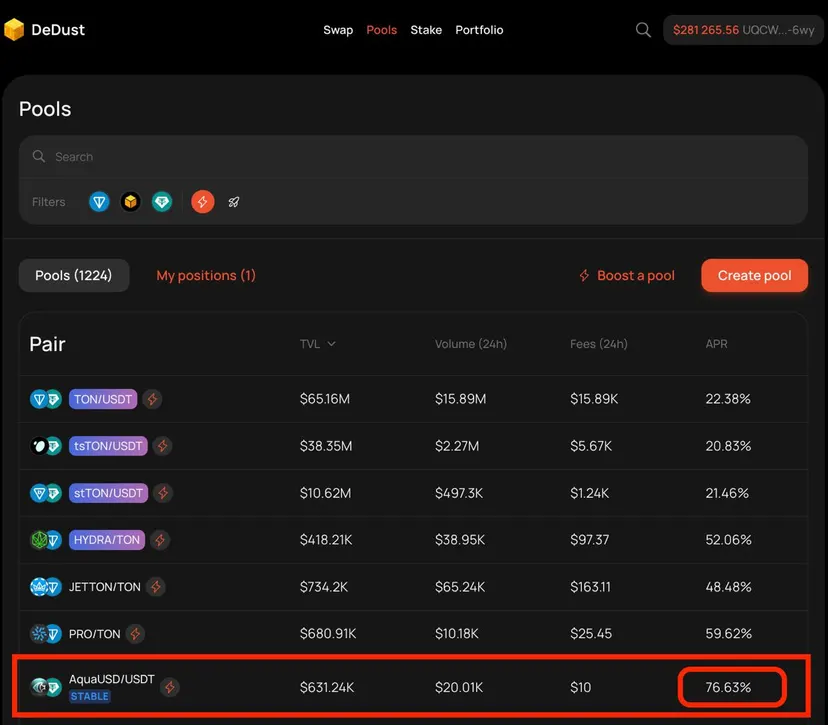The image size is (828, 725).
Task: Toggle the TON token filter
Action: [x=99, y=202]
